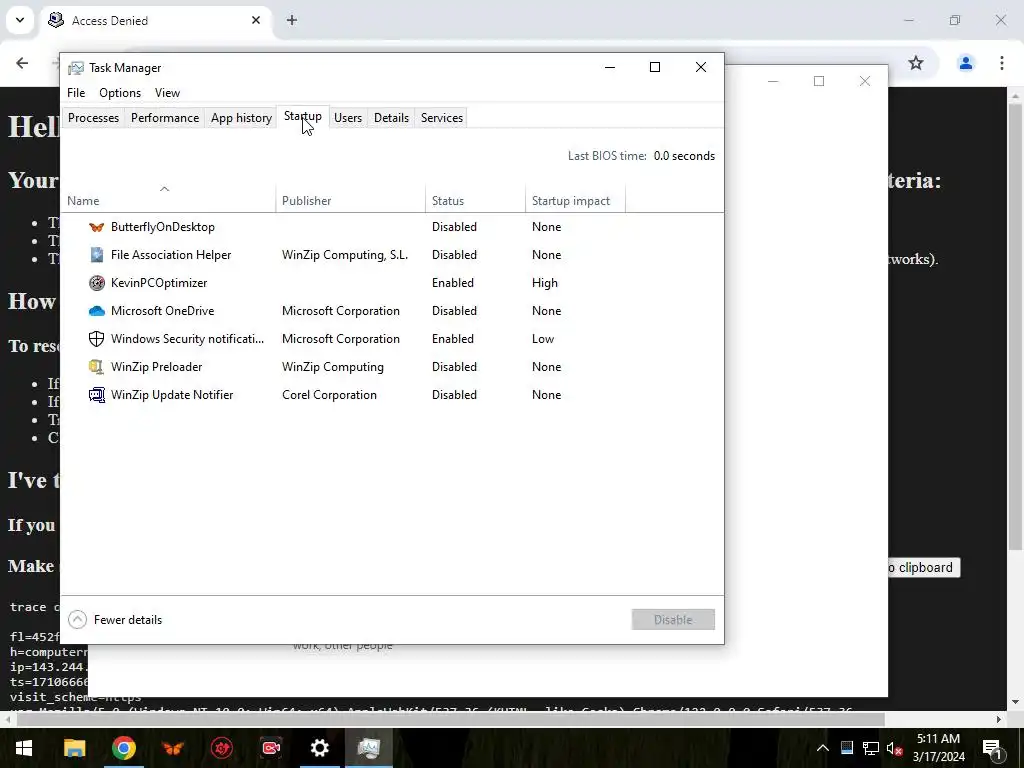Open a new Chrome tab
Image resolution: width=1024 pixels, height=768 pixels.
coord(292,20)
